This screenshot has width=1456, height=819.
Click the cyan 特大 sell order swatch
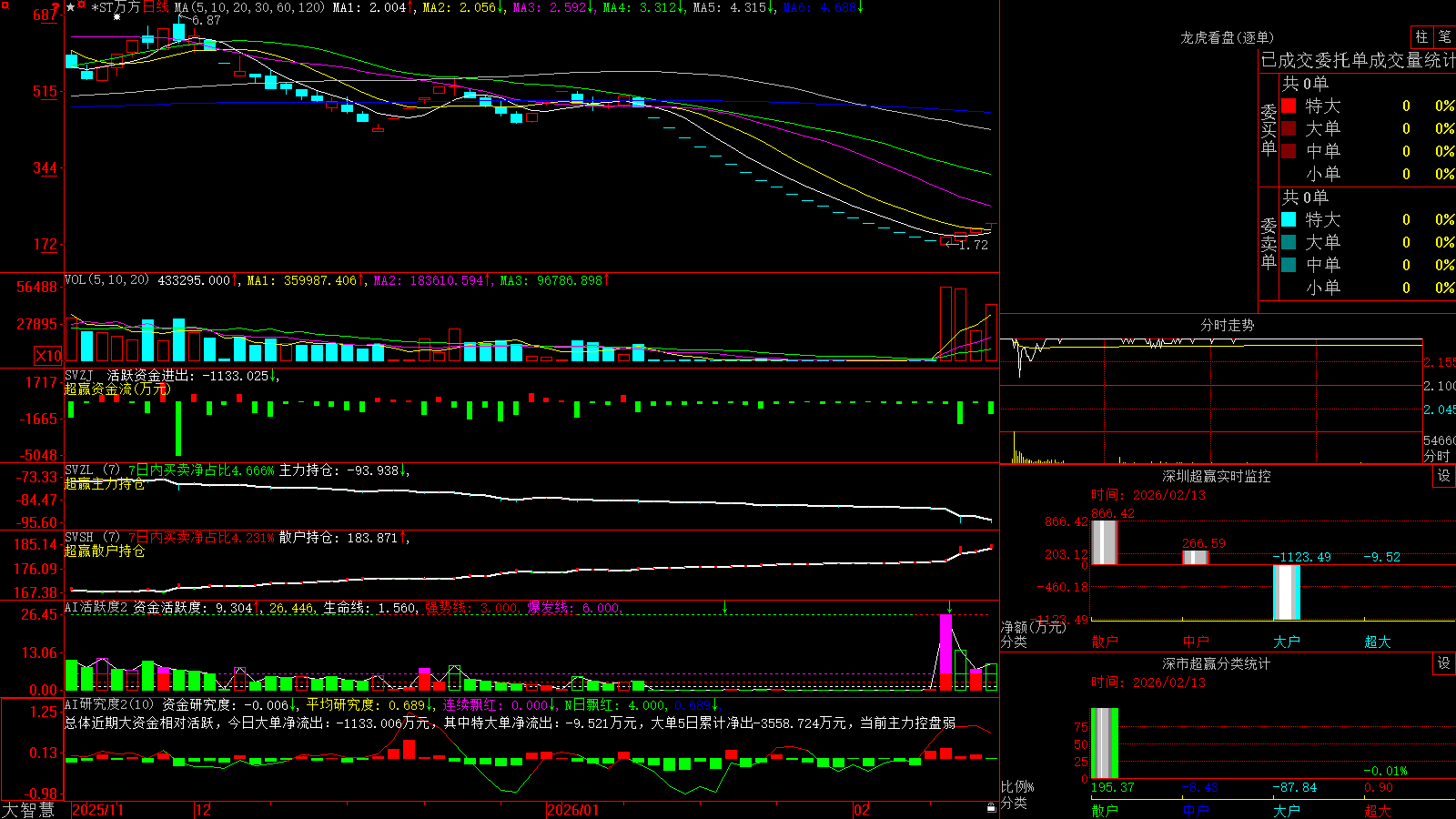1289,219
